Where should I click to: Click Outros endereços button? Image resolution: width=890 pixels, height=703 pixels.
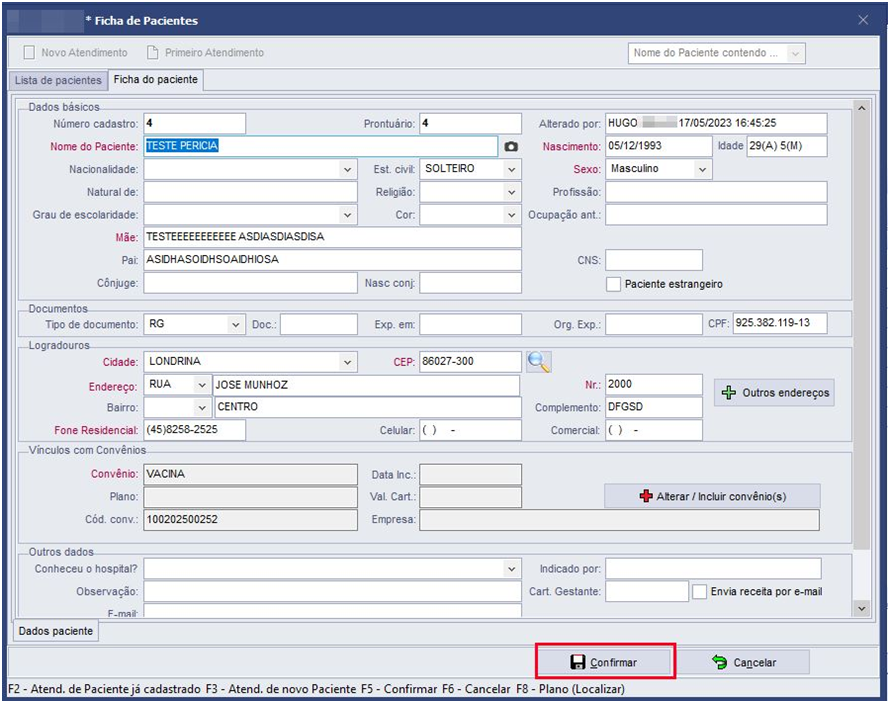pos(774,393)
